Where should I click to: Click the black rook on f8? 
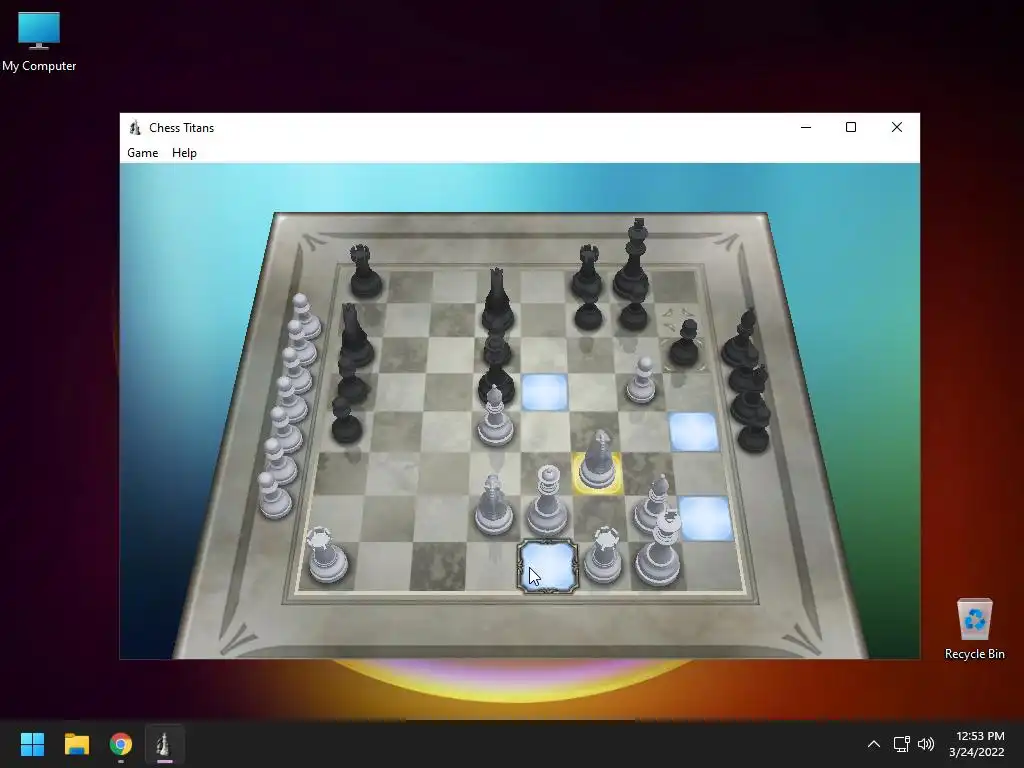point(586,271)
